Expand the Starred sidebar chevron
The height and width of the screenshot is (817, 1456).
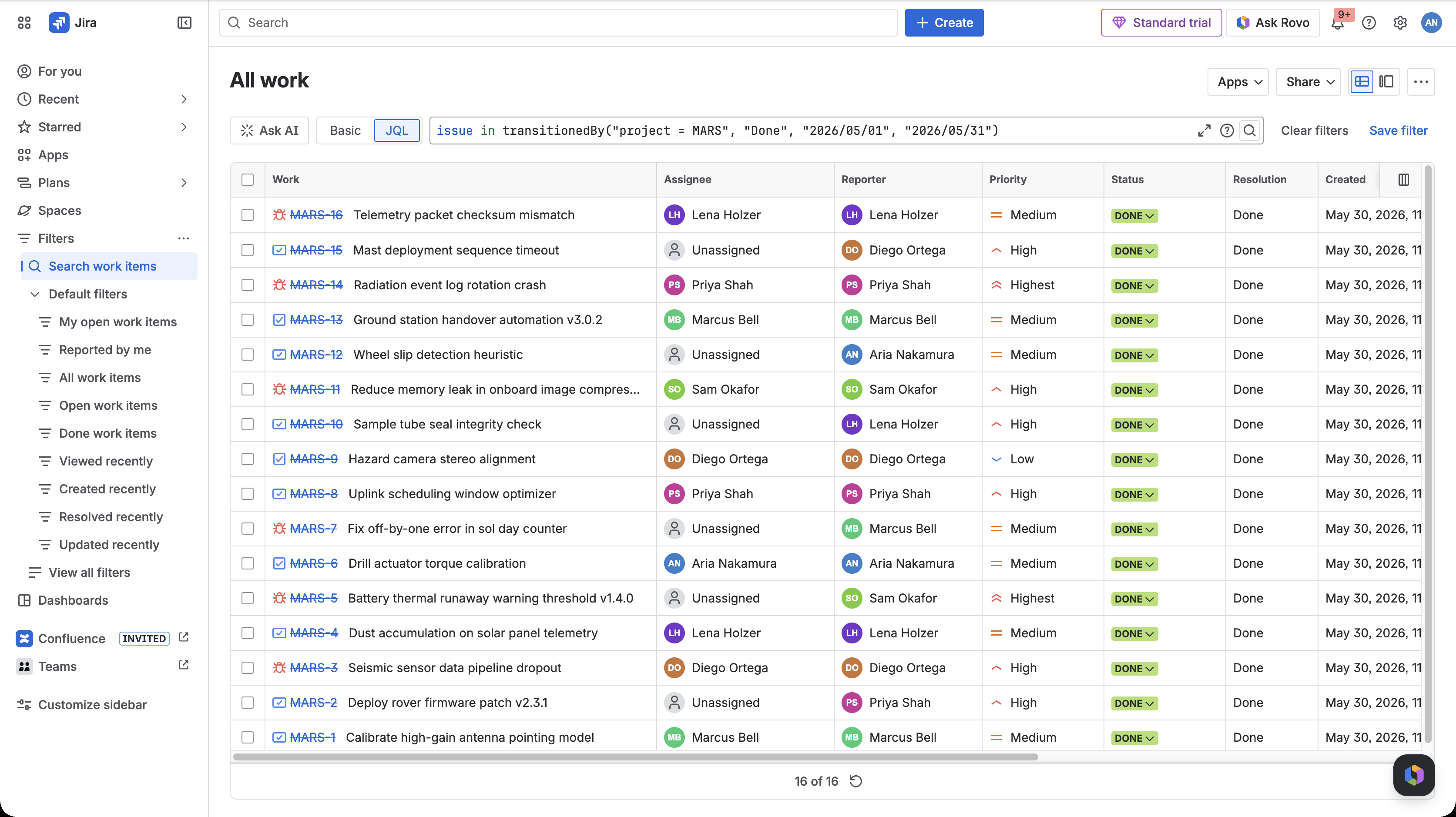point(184,127)
